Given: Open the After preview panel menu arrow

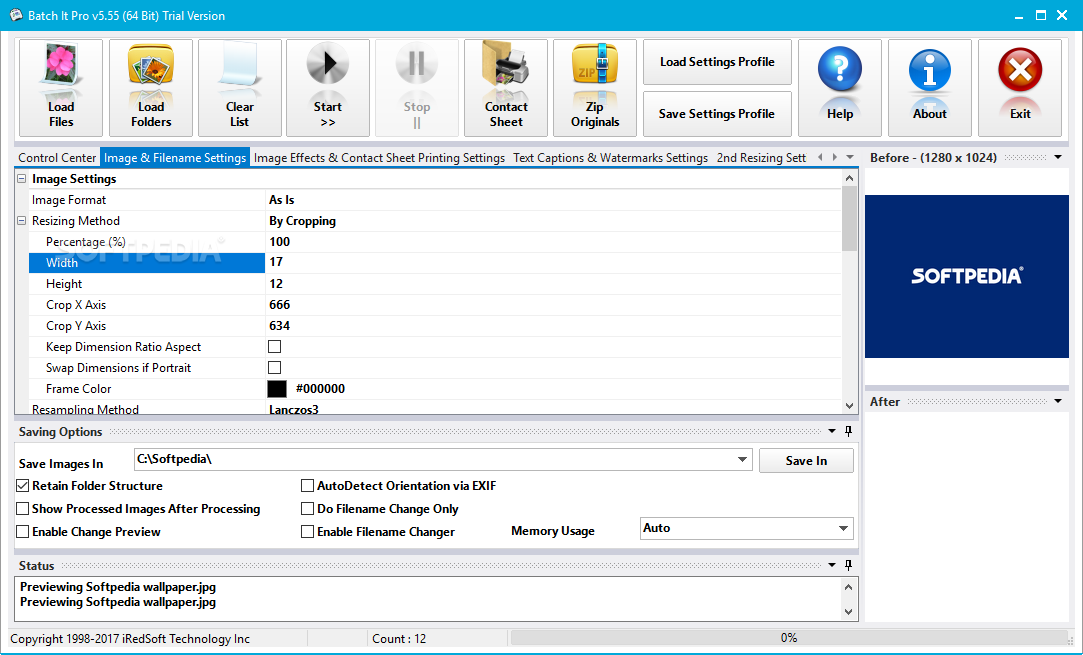Looking at the screenshot, I should pos(1058,401).
